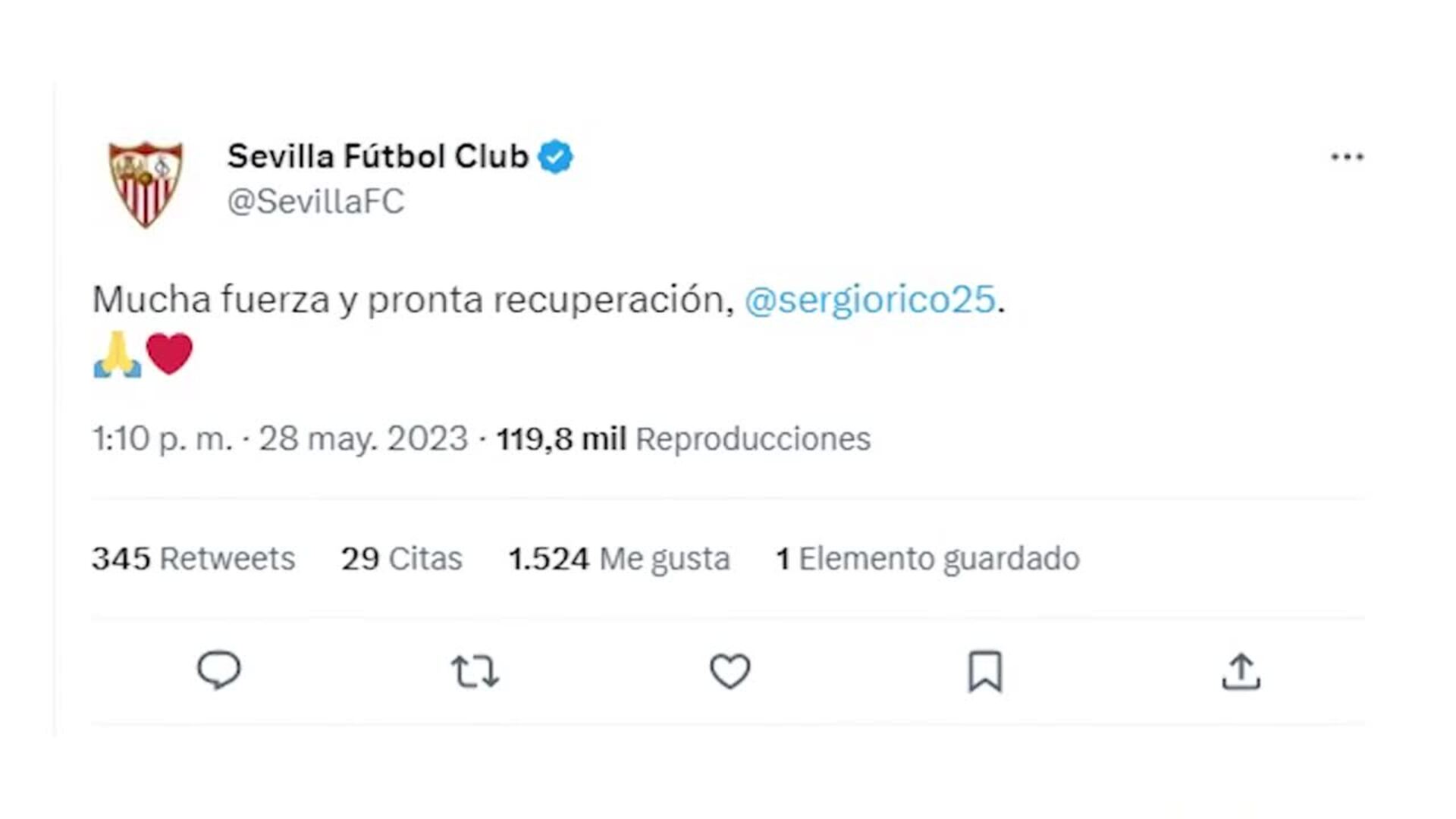View the 29 Citas quotes
Image resolution: width=1456 pixels, height=819 pixels.
[x=401, y=559]
